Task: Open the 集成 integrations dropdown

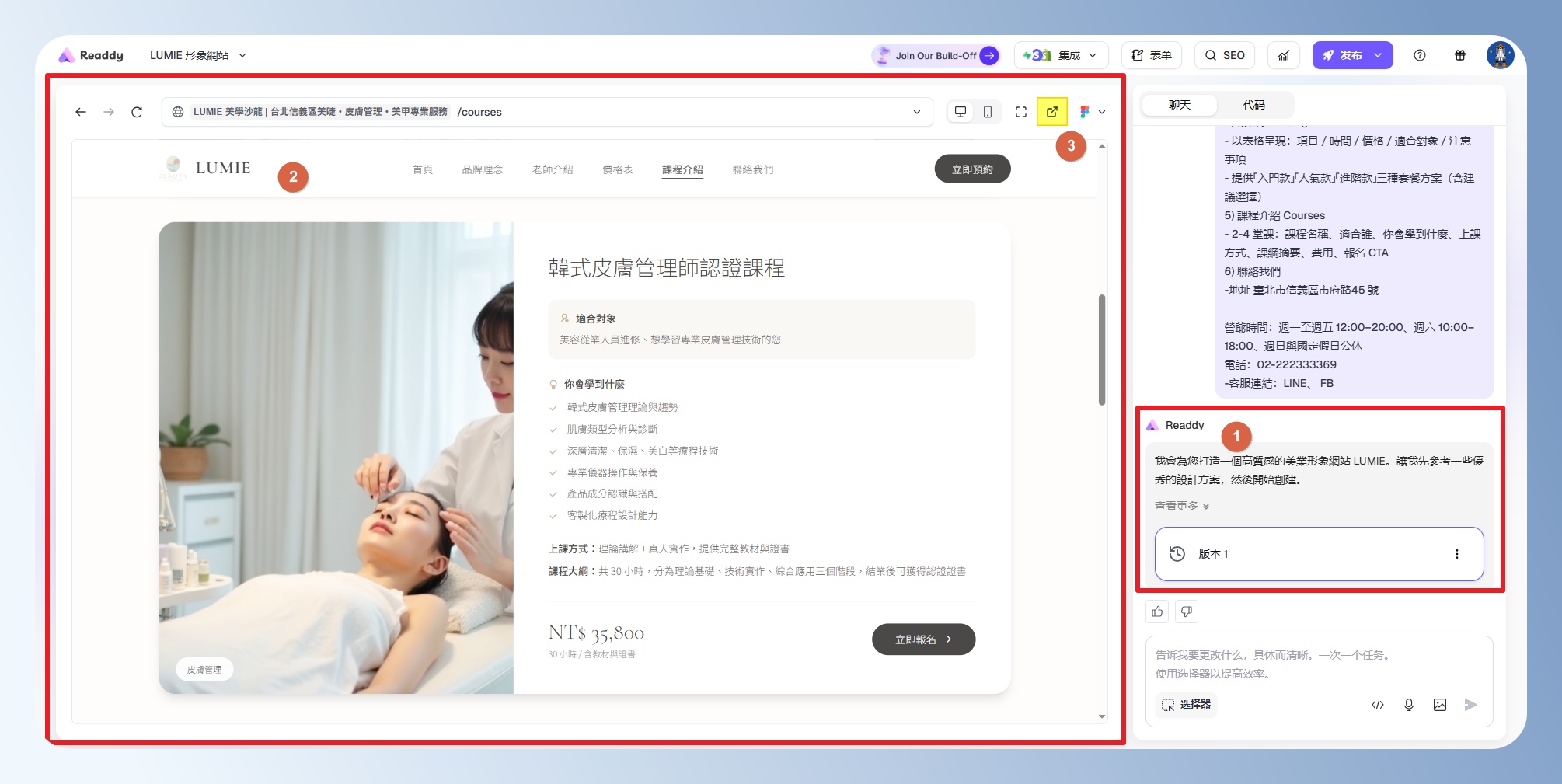Action: pos(1061,55)
